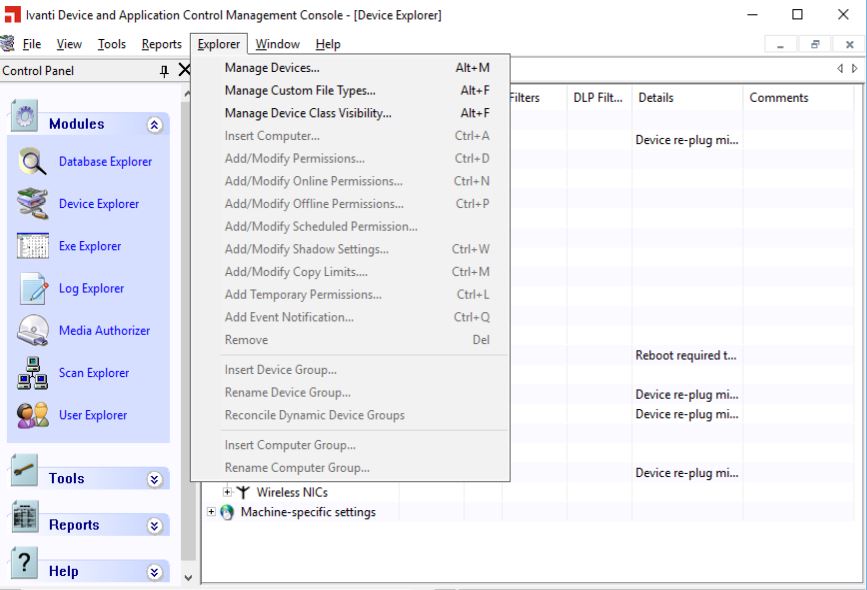Choose Manage Devices from Explorer menu

click(272, 68)
